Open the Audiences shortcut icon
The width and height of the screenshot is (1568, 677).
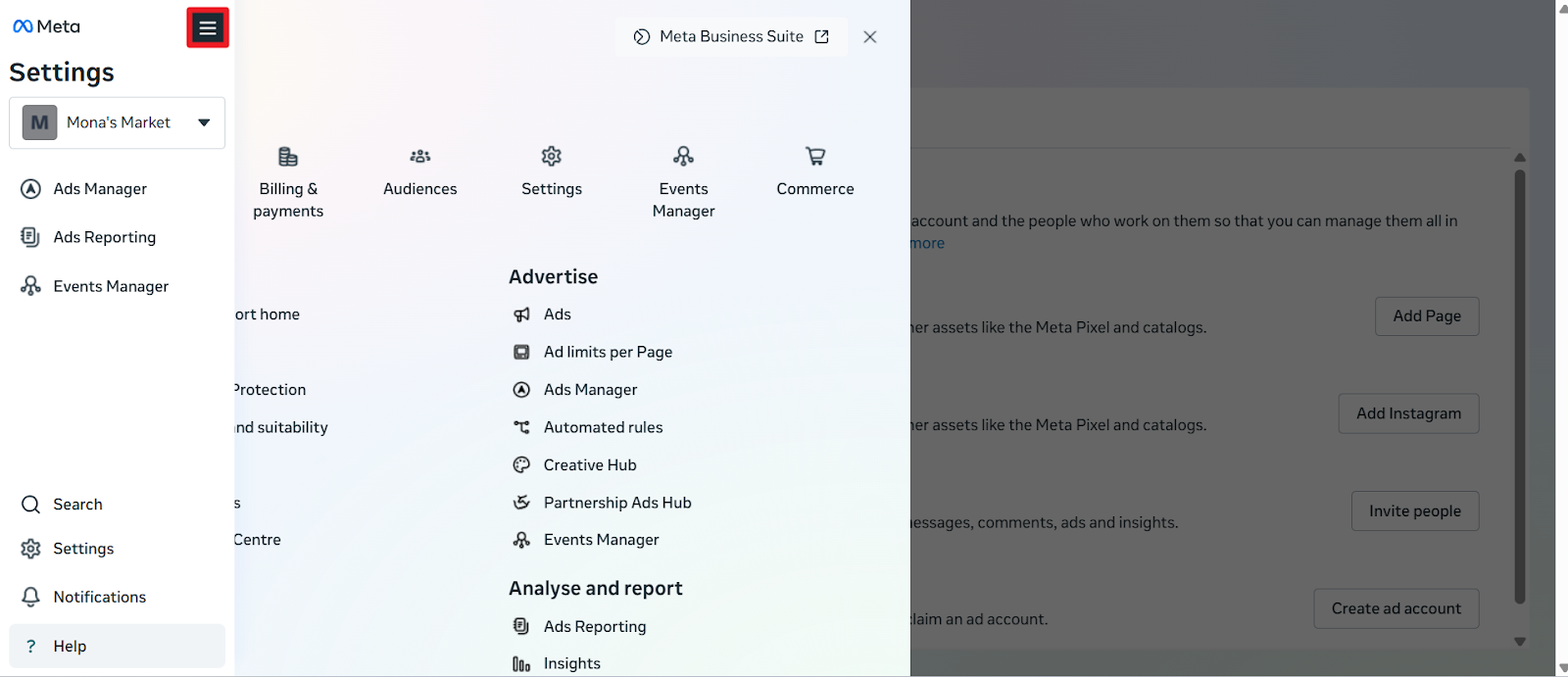pyautogui.click(x=419, y=157)
